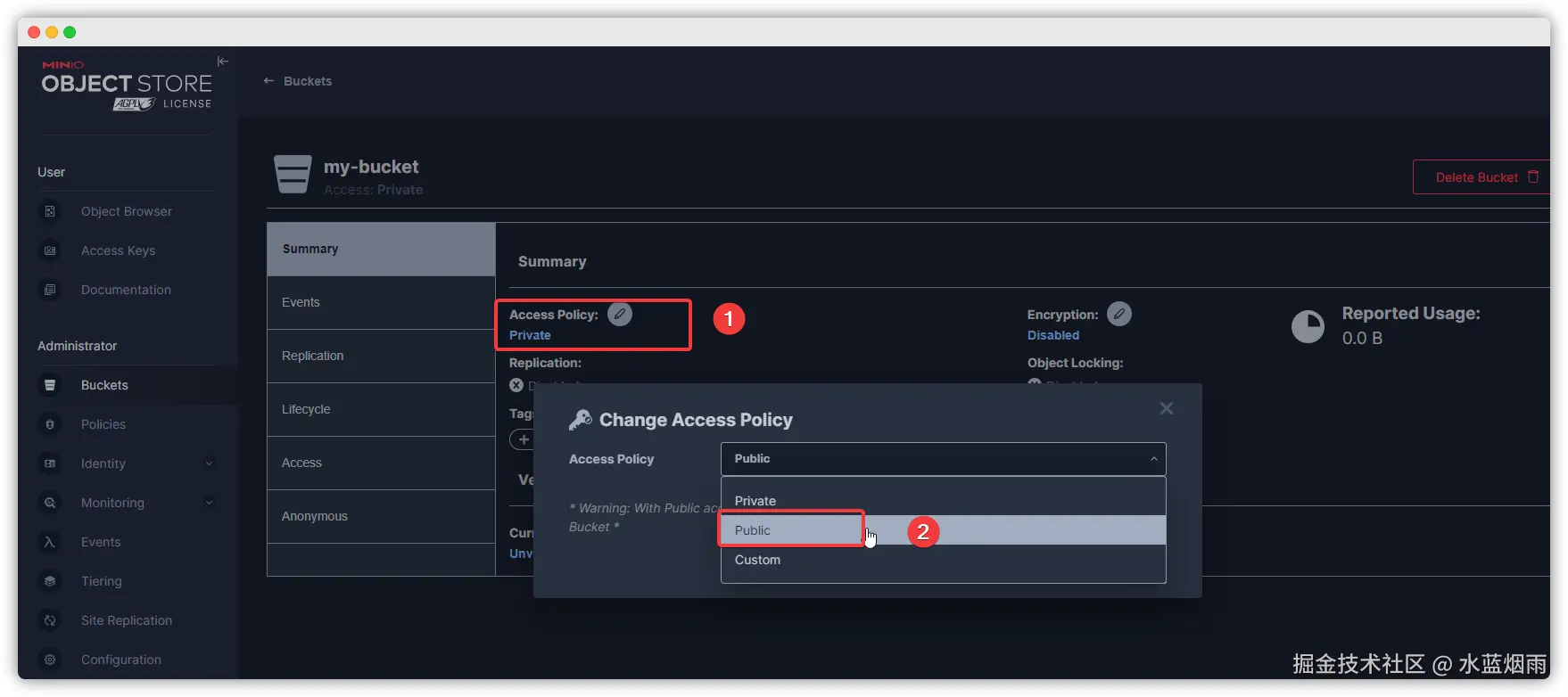Screen dimensions: 1568x697
Task: Edit Access Policy with pencil icon
Action: click(x=620, y=314)
